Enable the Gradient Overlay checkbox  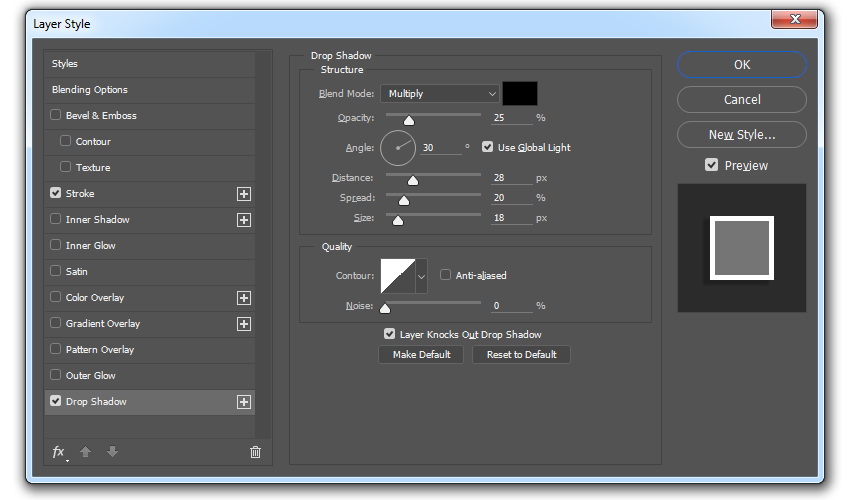tap(55, 323)
